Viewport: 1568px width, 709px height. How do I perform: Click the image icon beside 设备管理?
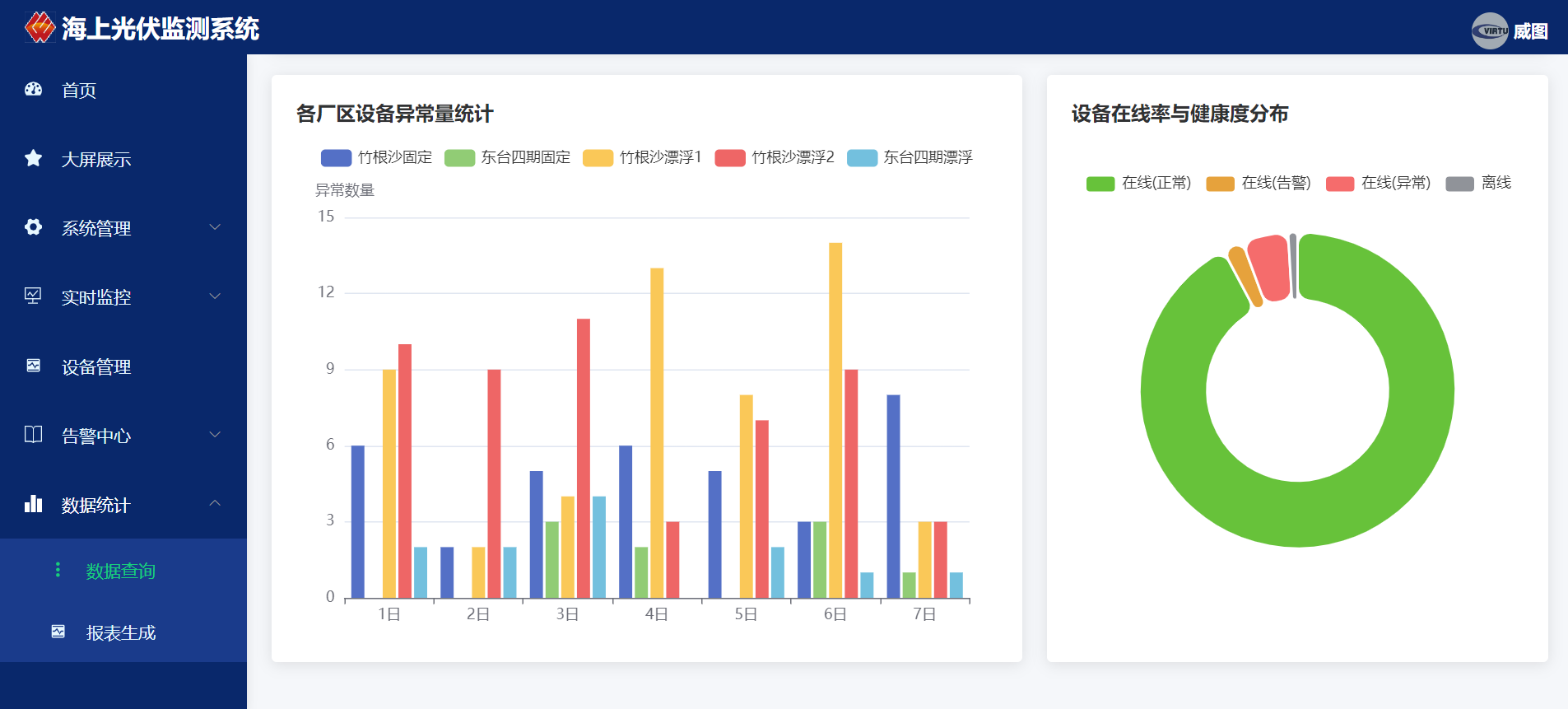(x=33, y=366)
